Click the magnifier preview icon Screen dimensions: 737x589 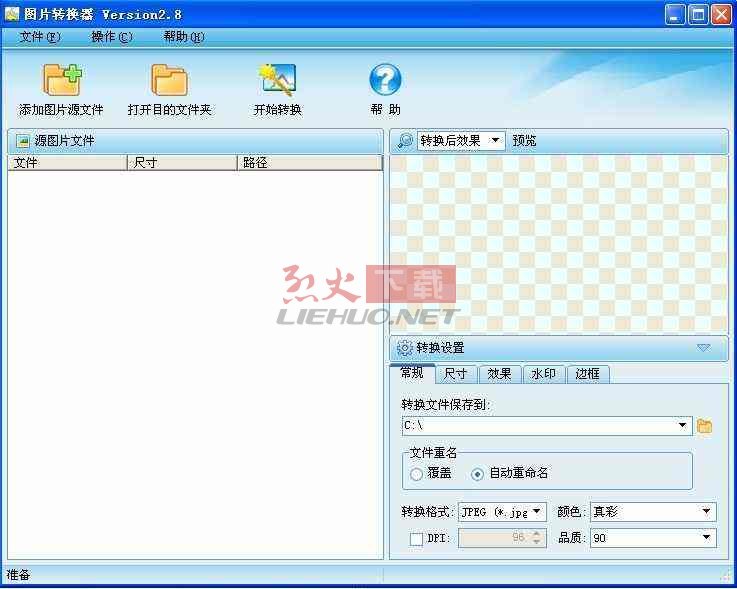(405, 141)
